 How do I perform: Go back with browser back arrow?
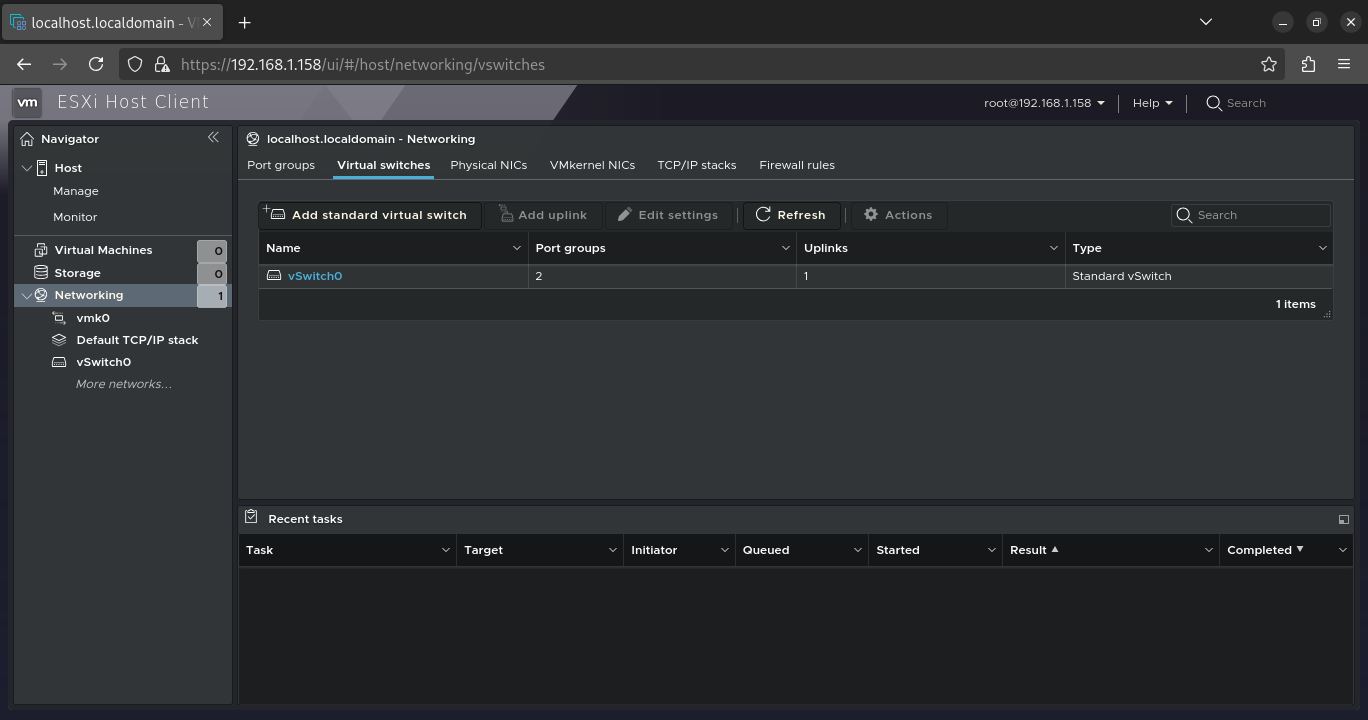click(x=24, y=64)
